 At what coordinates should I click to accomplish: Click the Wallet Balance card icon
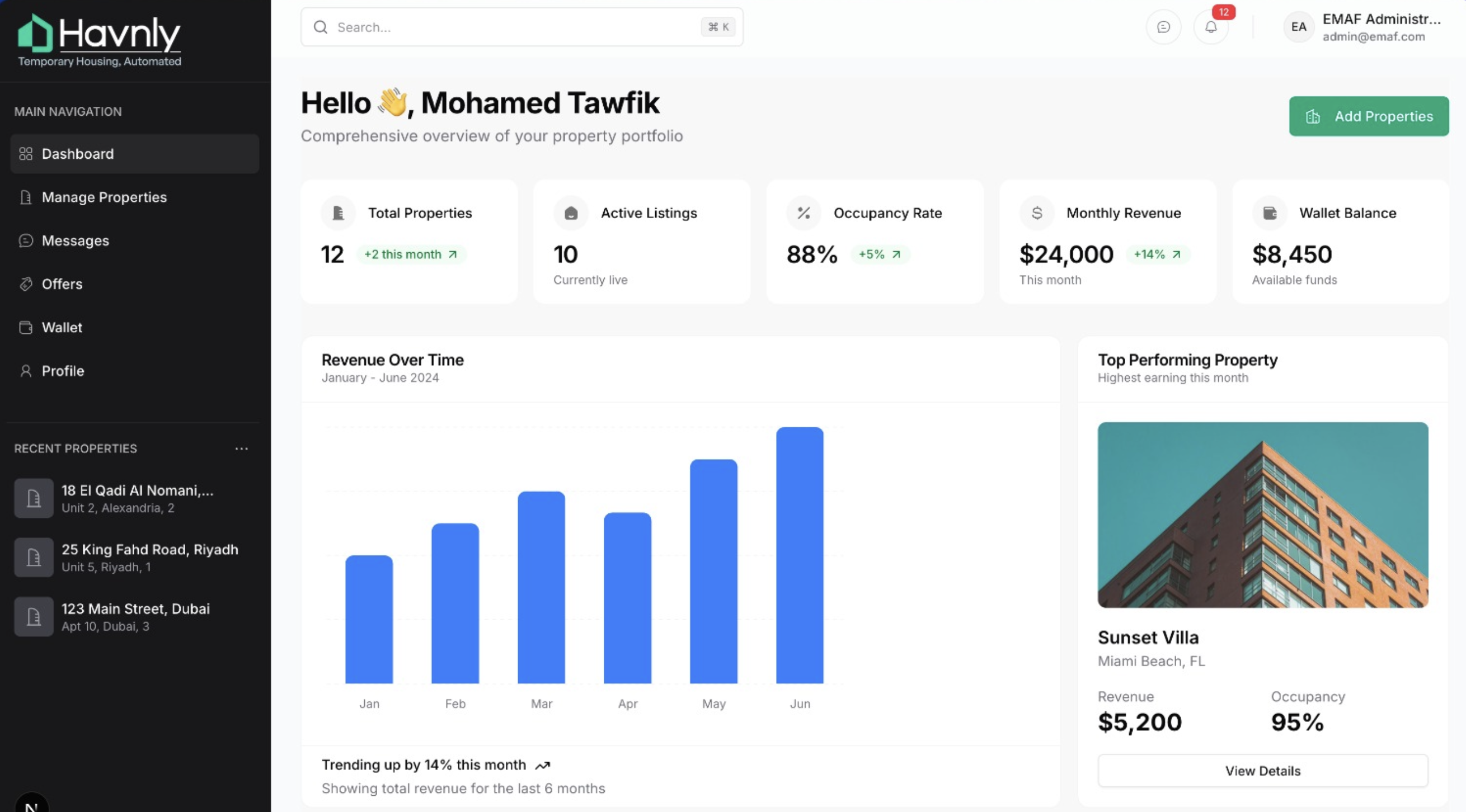coord(1270,213)
